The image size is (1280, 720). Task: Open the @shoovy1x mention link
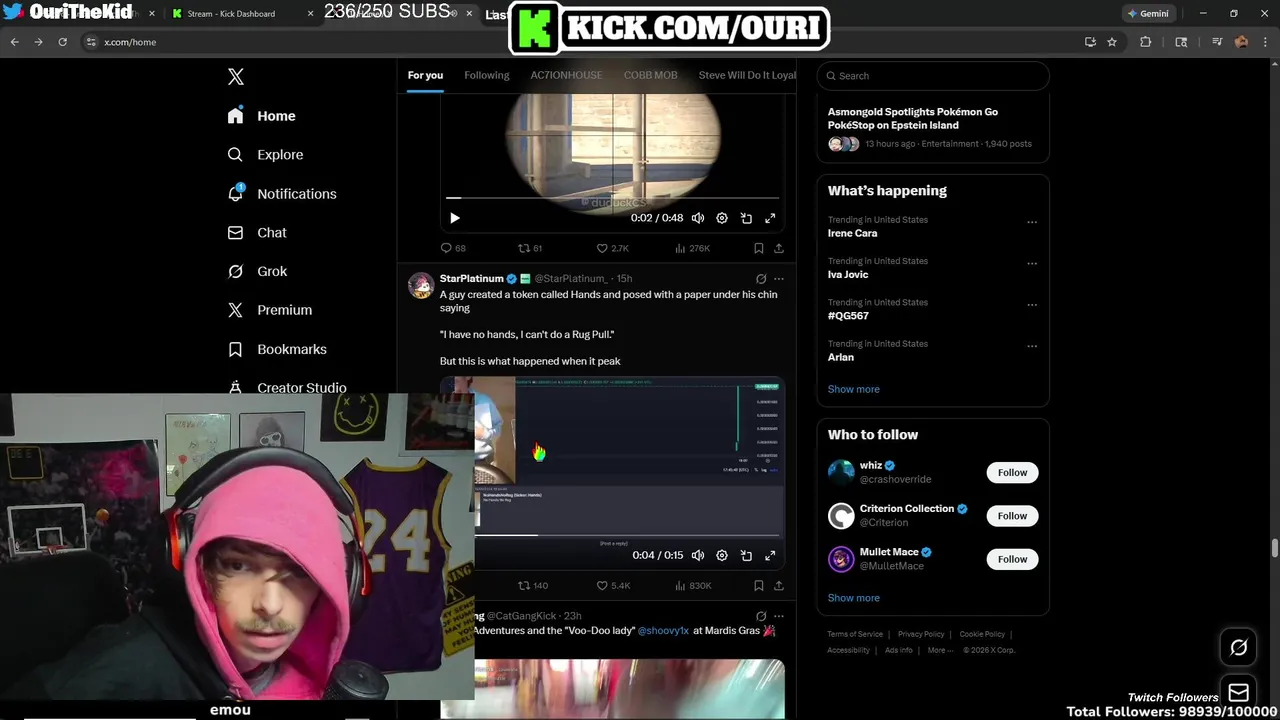pos(663,631)
